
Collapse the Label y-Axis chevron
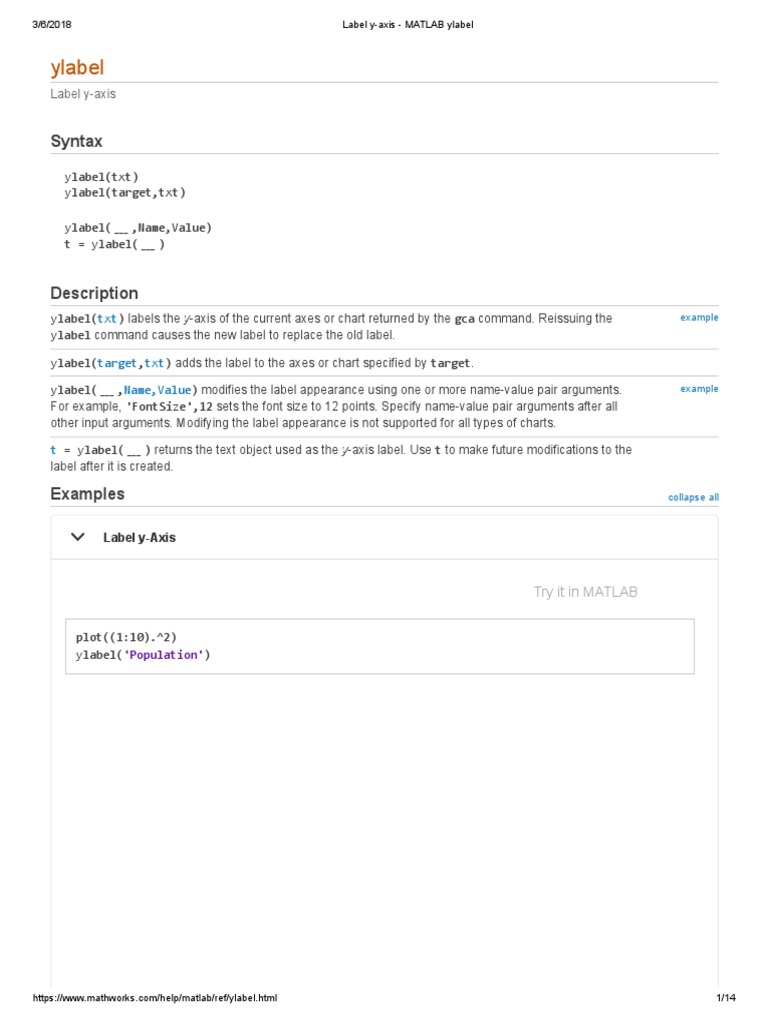point(78,537)
